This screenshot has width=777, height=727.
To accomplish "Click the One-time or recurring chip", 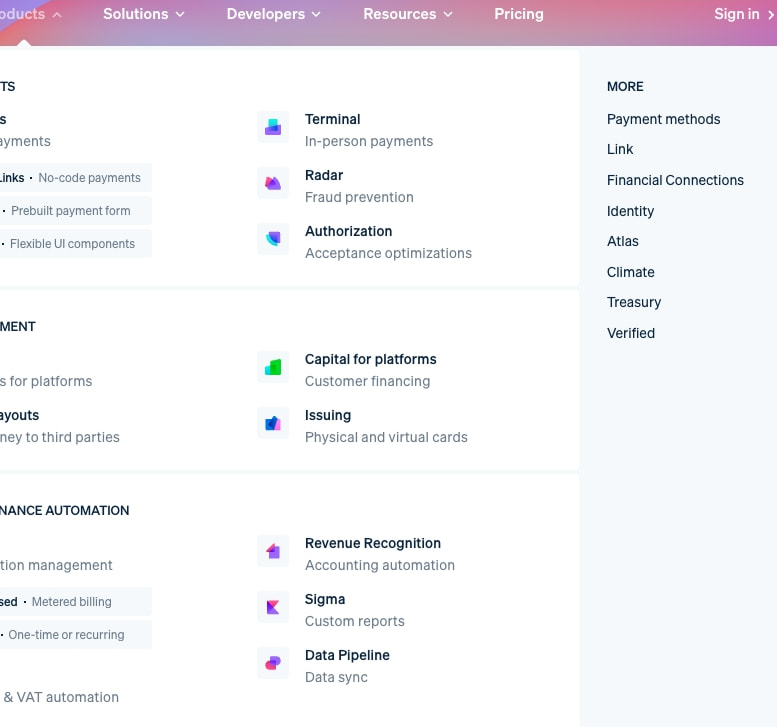I will 75,634.
